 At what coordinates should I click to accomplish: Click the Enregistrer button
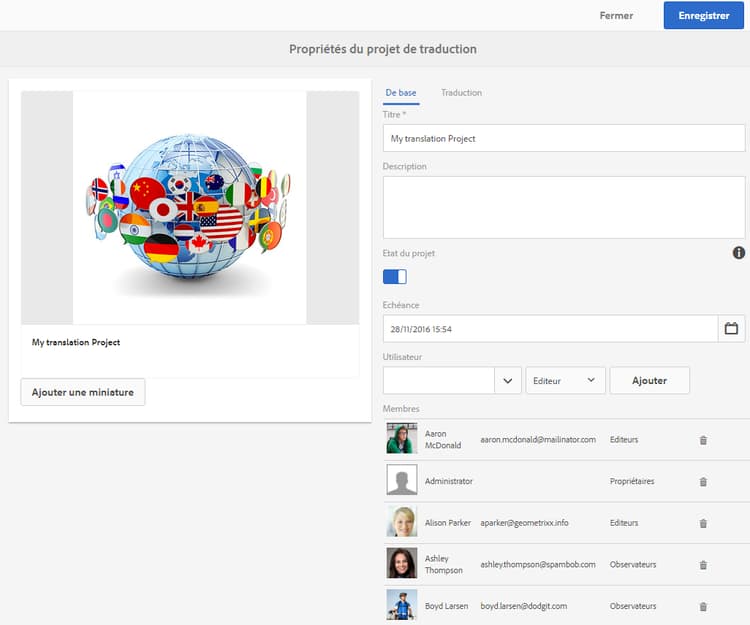pos(704,15)
